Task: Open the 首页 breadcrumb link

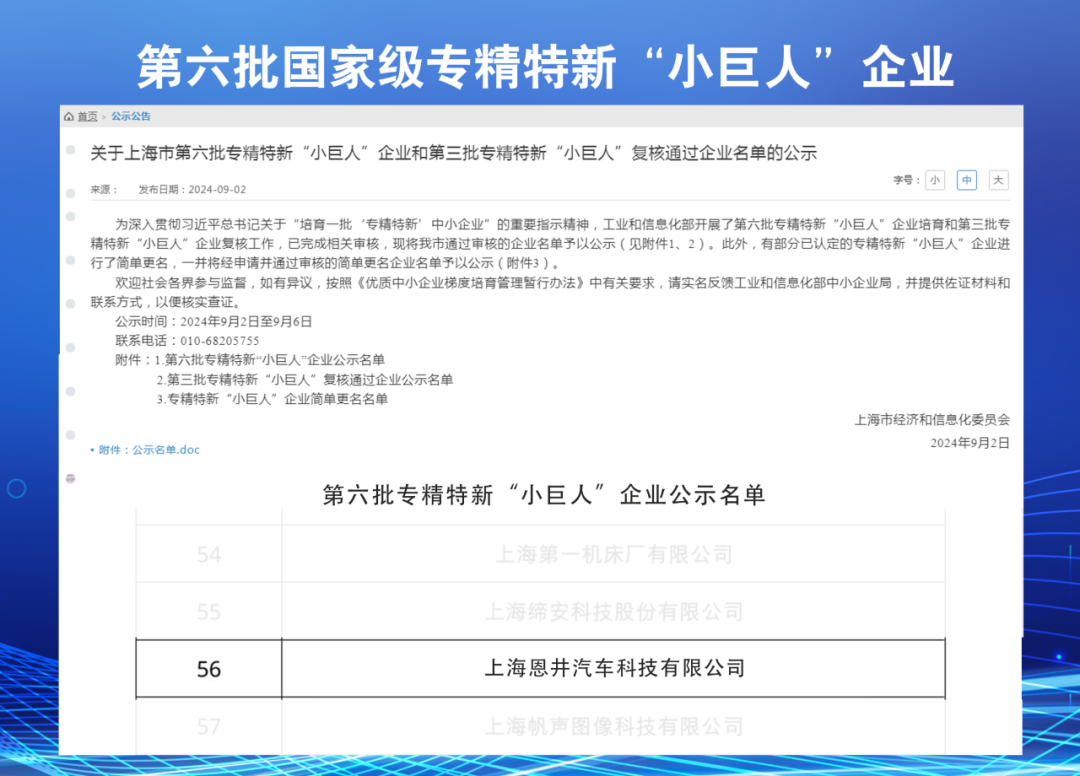Action: click(x=87, y=116)
